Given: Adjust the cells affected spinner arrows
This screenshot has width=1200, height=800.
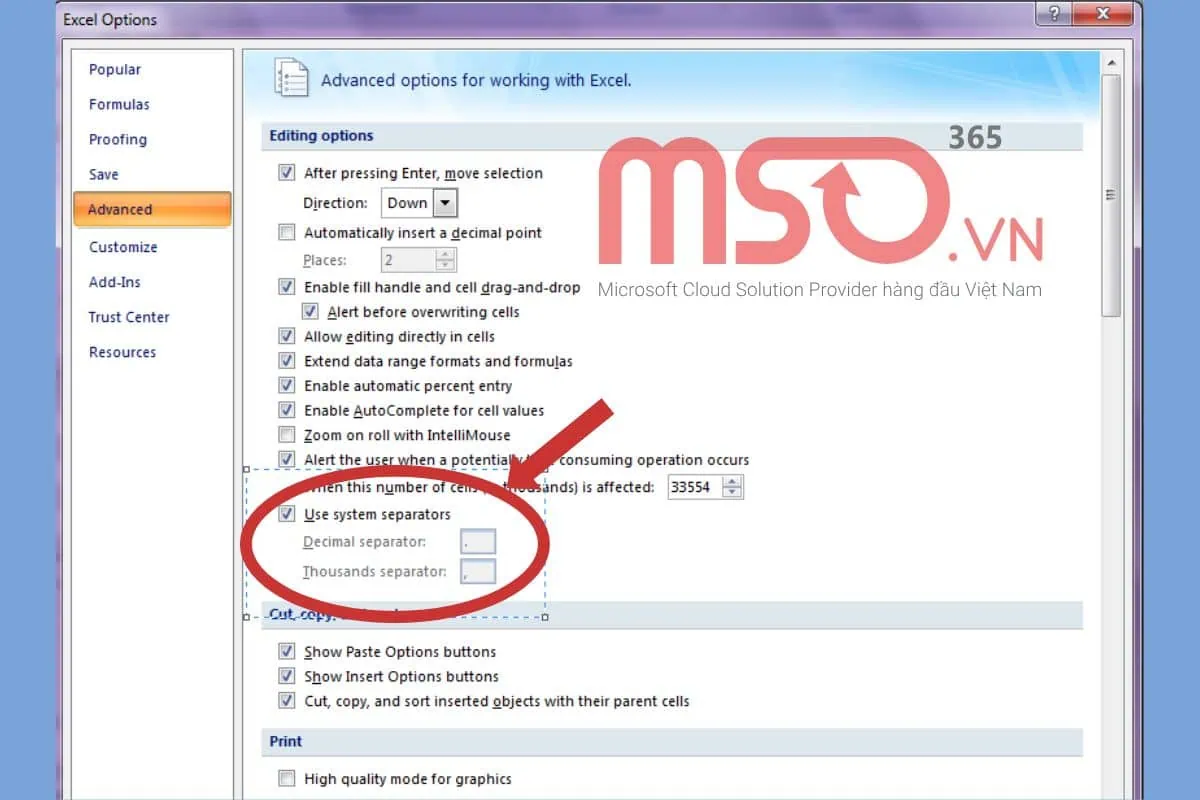Looking at the screenshot, I should pos(733,487).
